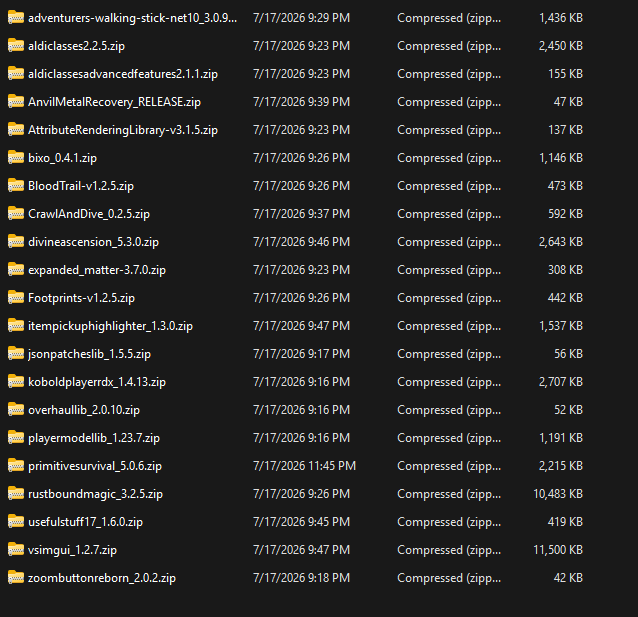Select file name BloodTrail-v1.2.5.zip
Screen dimensions: 638x617
tap(81, 186)
